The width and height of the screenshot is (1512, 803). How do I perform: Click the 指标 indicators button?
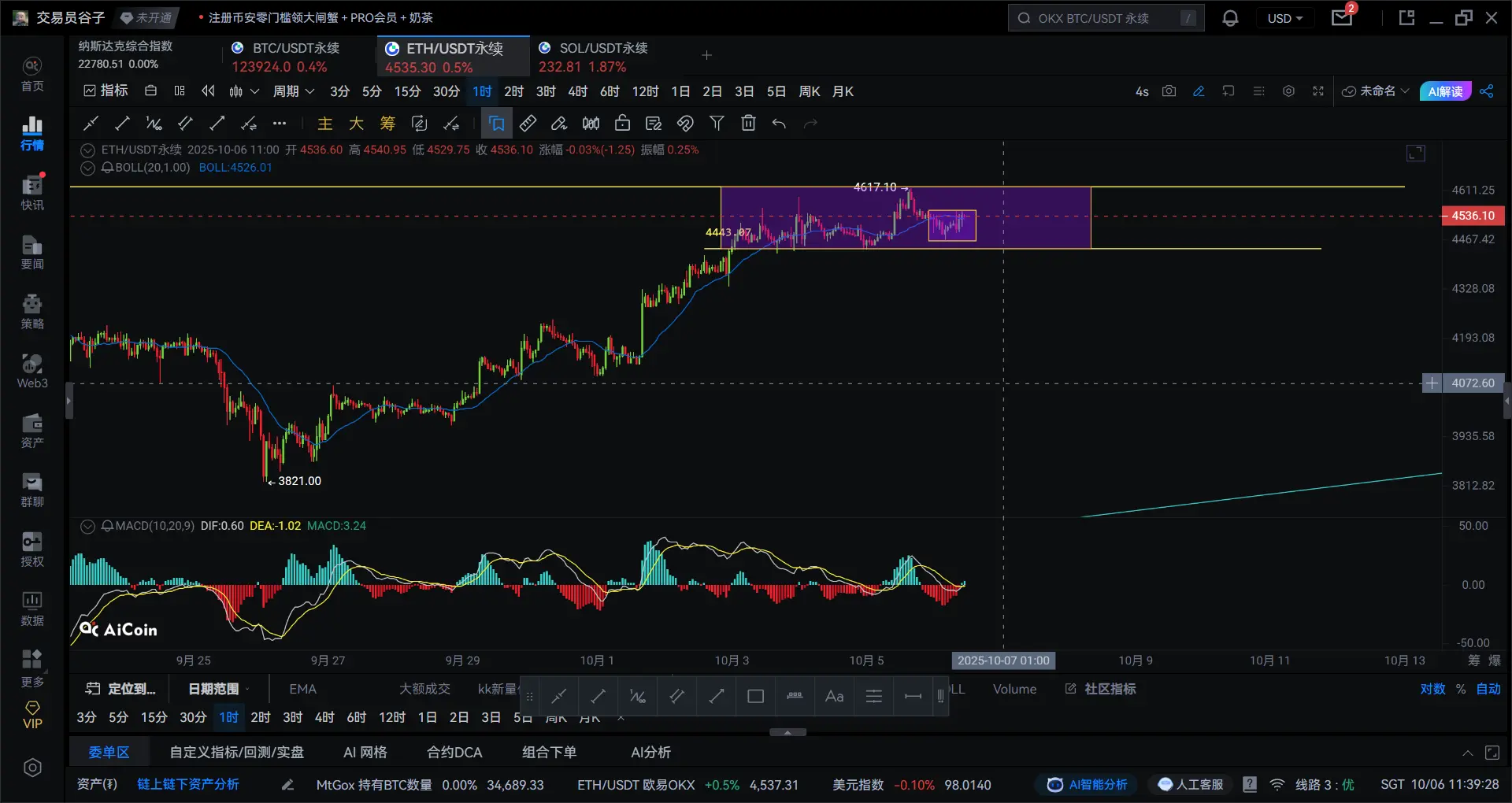coord(106,91)
